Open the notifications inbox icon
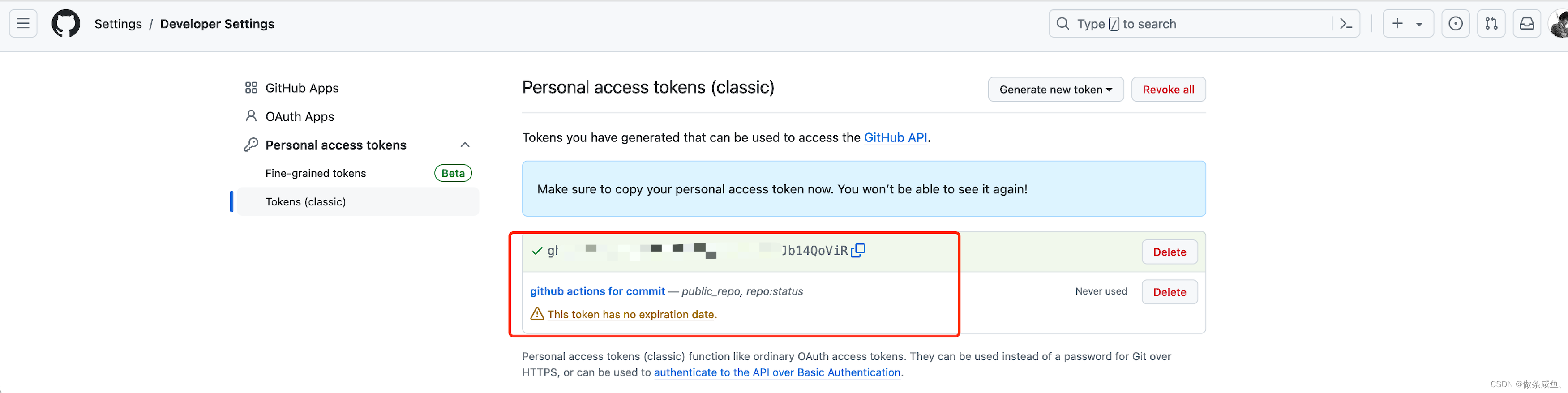The height and width of the screenshot is (393, 1568). (1527, 23)
